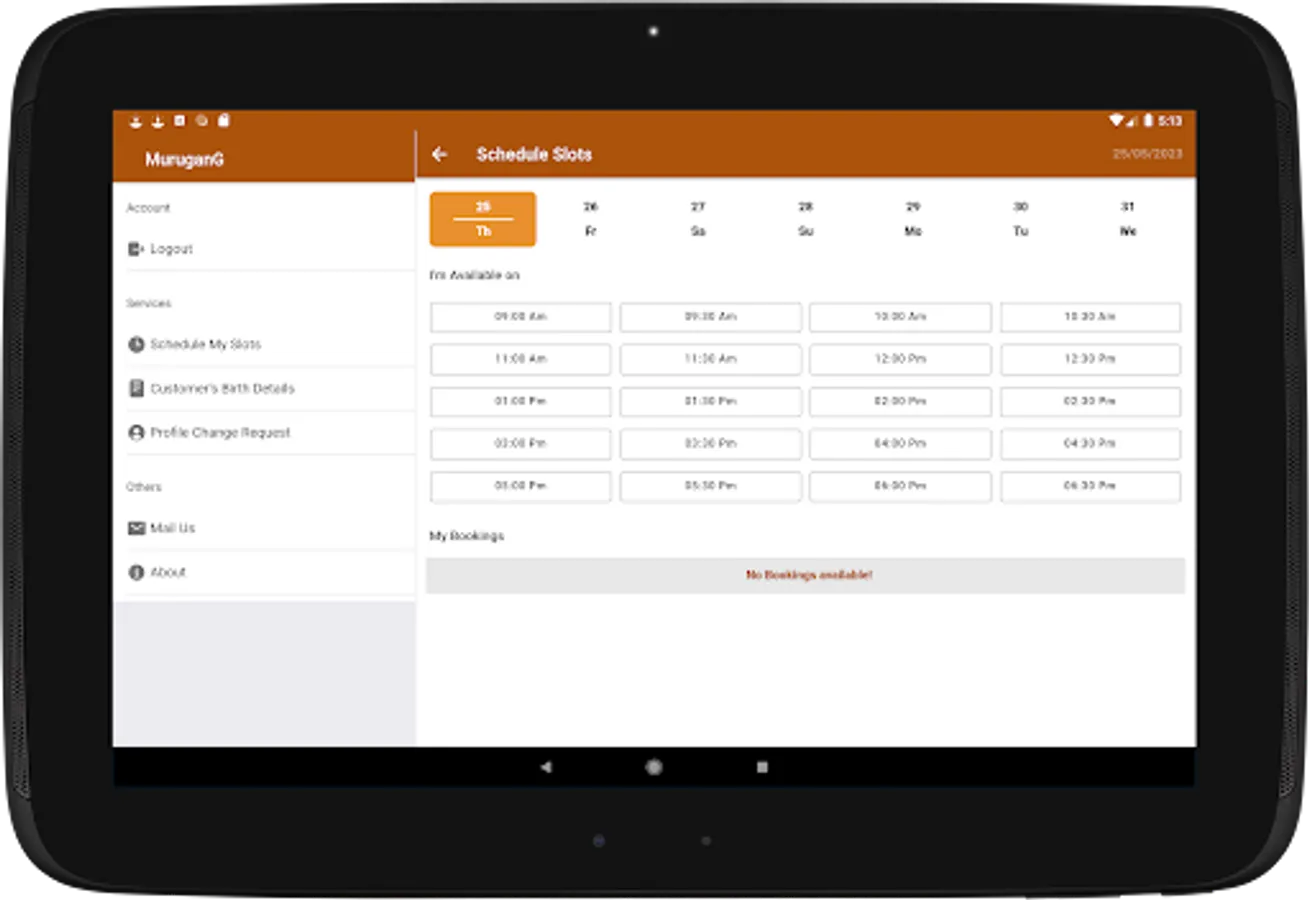This screenshot has width=1309, height=900.
Task: Toggle the 12:00 Pm slot
Action: click(x=901, y=359)
